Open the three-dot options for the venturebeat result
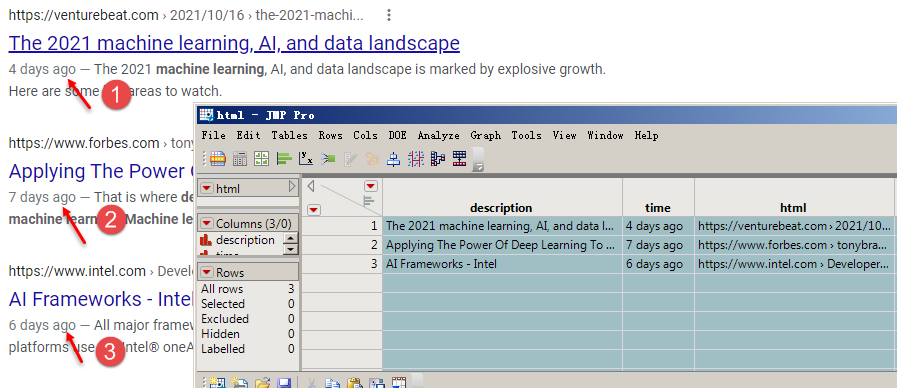 point(389,15)
